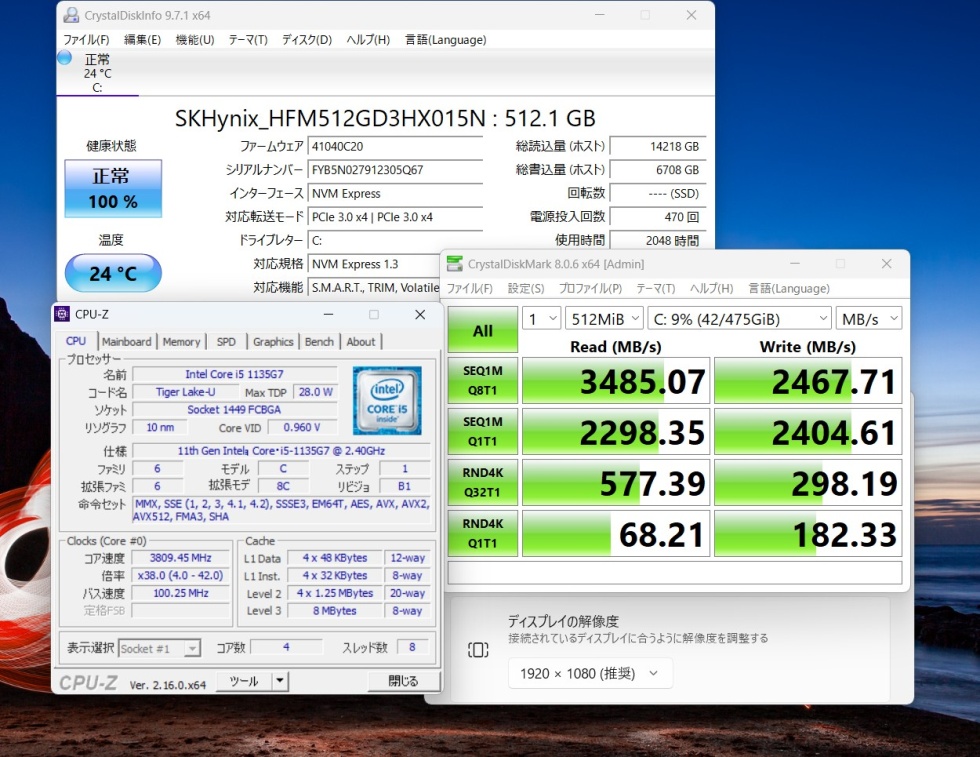Start the RND4K Q32T1 test

(482, 482)
